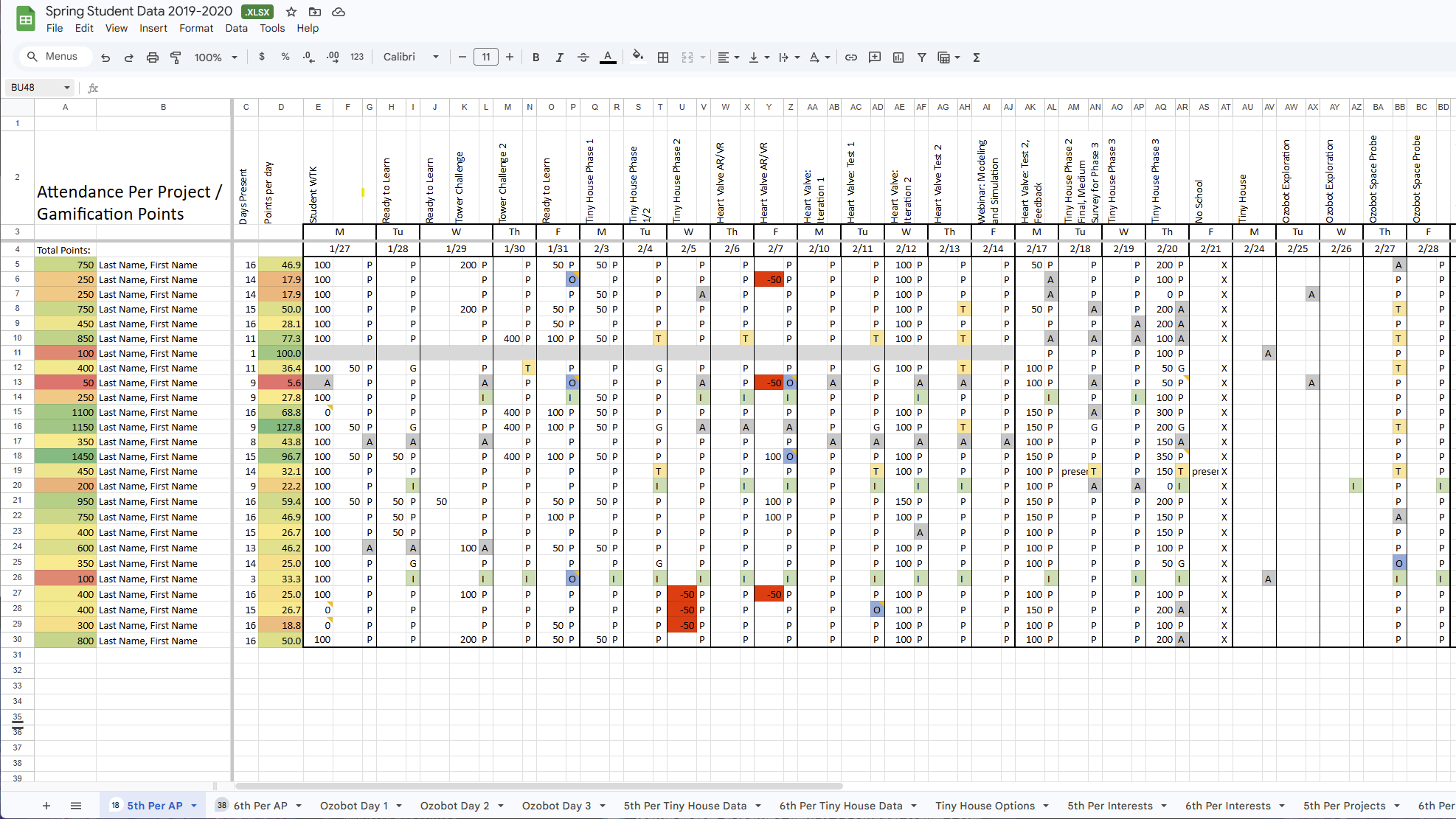Insert a link
Viewport: 1456px width, 819px height.
coord(850,57)
